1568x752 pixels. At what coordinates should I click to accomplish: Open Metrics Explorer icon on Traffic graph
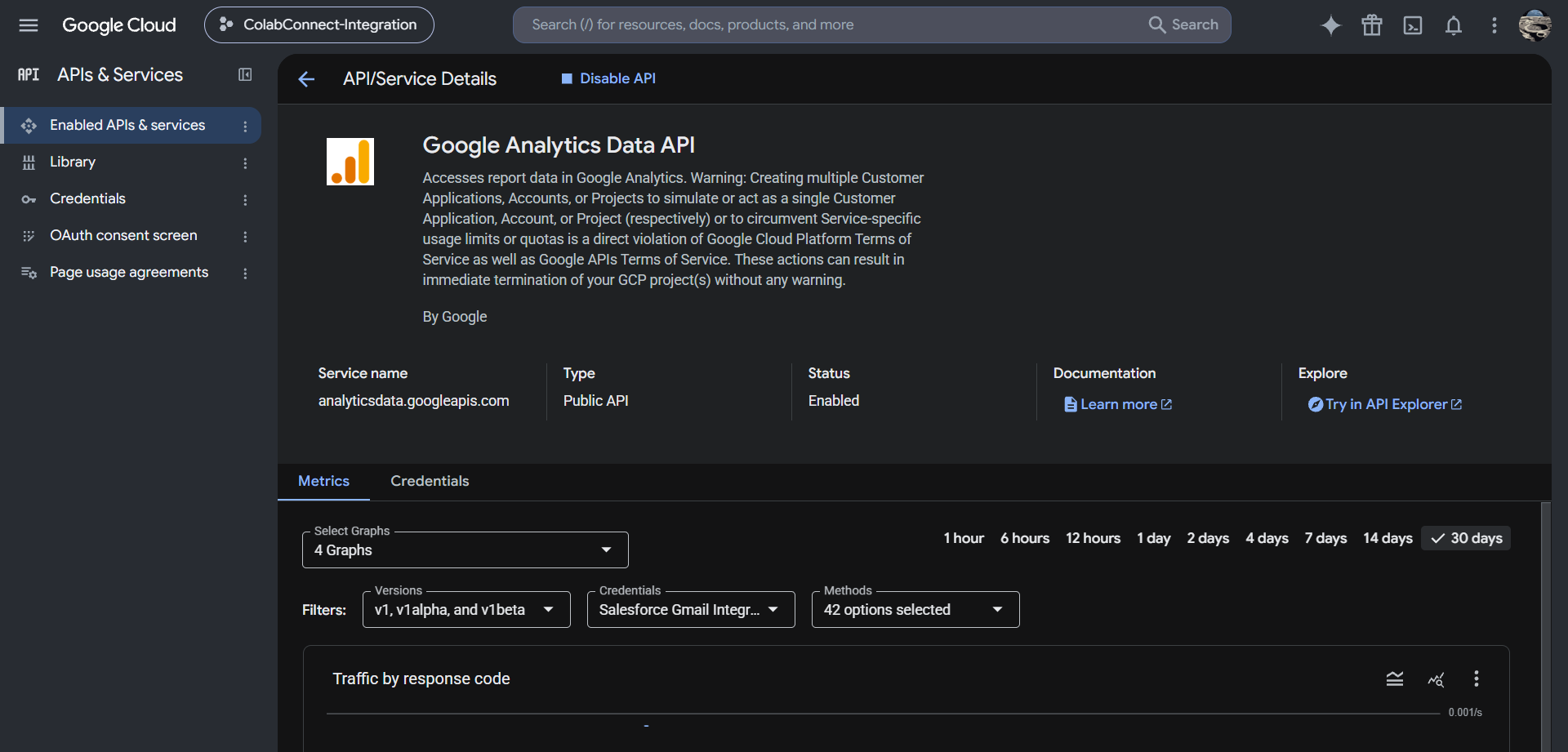coord(1436,679)
